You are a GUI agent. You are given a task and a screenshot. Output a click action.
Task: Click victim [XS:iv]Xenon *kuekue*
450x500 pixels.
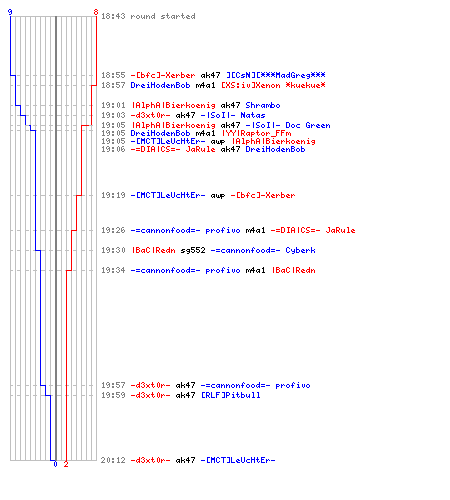[x=273, y=85]
